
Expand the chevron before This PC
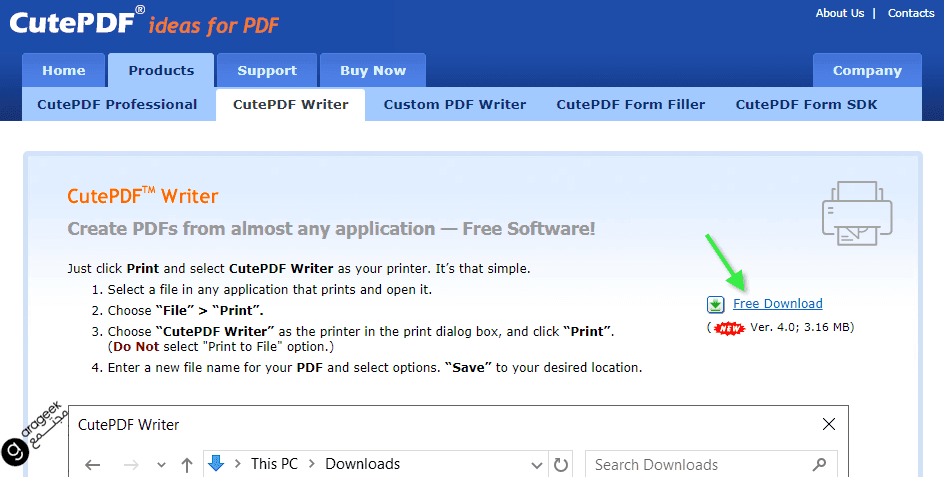tap(238, 464)
